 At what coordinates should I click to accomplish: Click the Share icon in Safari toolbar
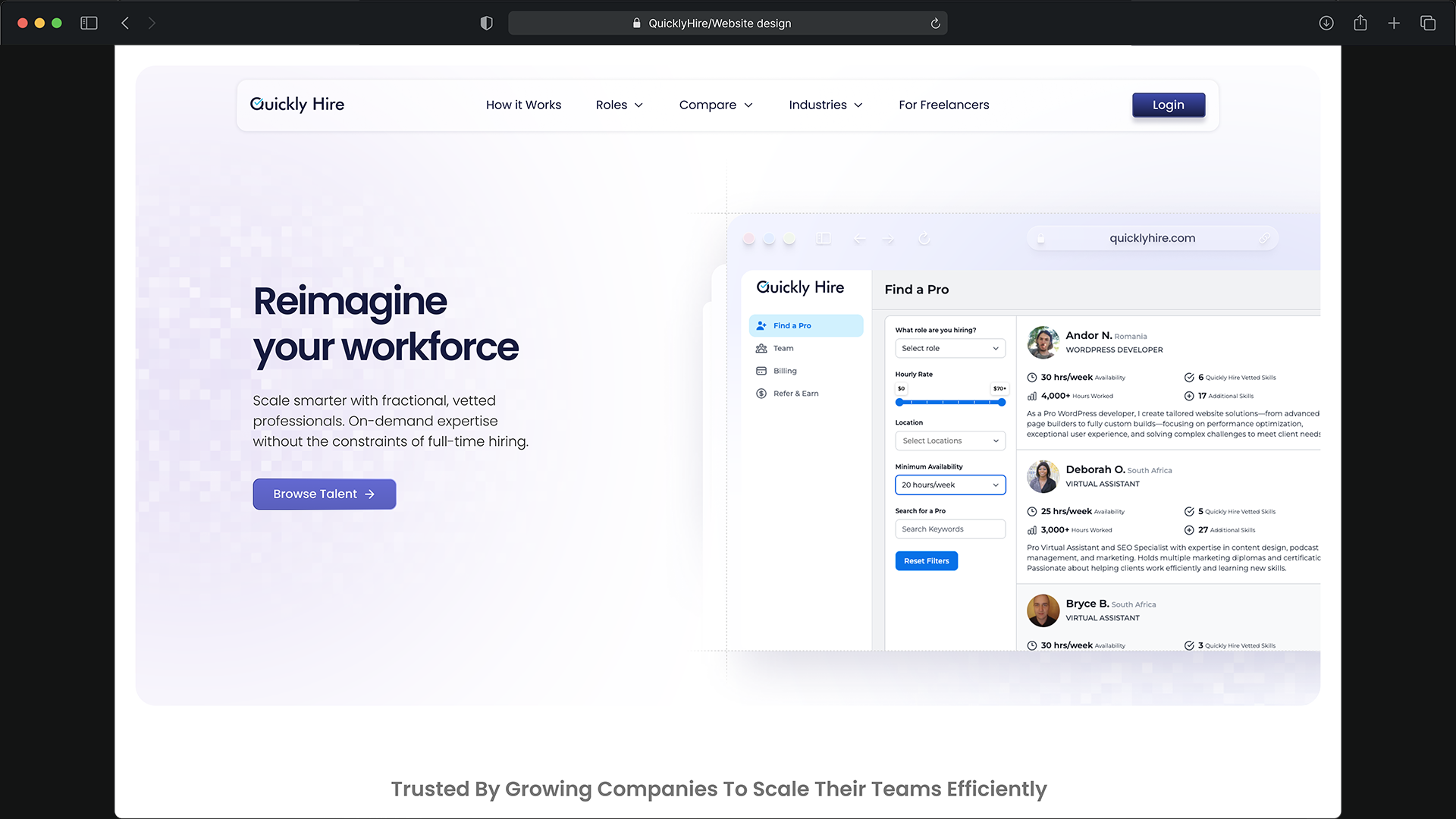(1360, 23)
